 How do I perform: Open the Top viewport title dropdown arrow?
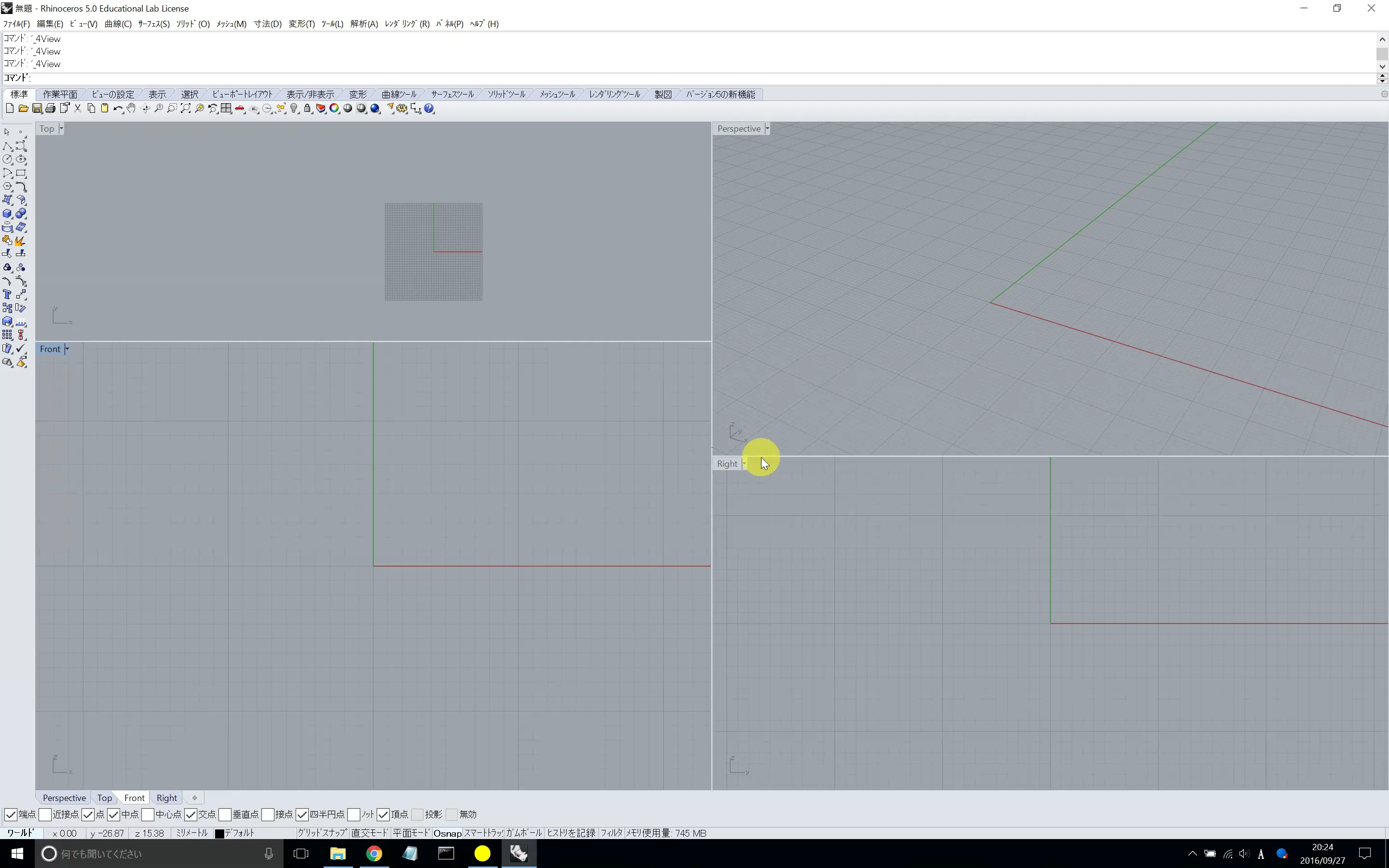[61, 129]
